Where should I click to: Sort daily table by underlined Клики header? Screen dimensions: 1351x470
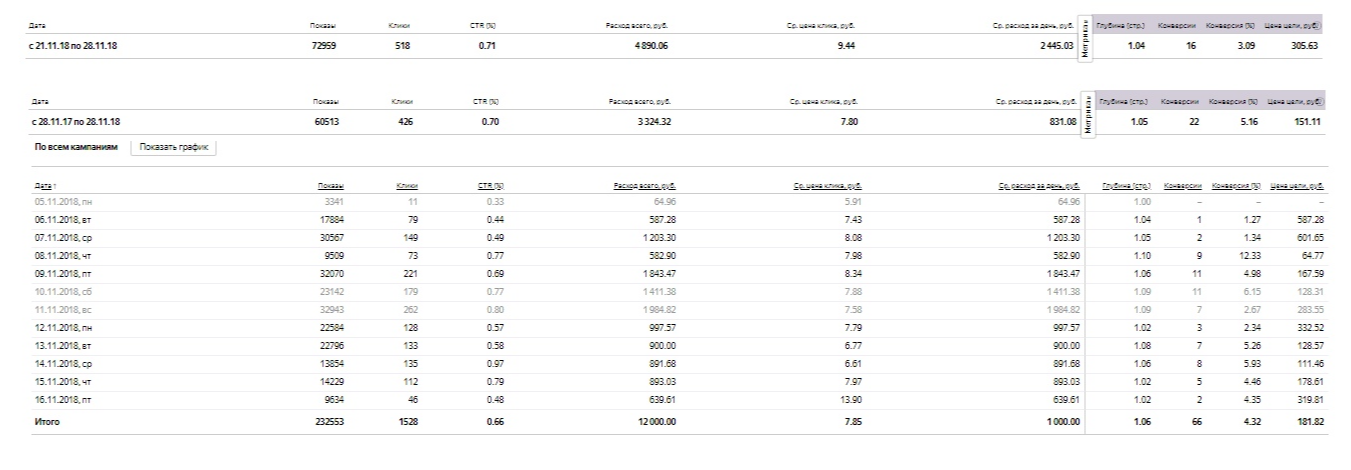[406, 185]
